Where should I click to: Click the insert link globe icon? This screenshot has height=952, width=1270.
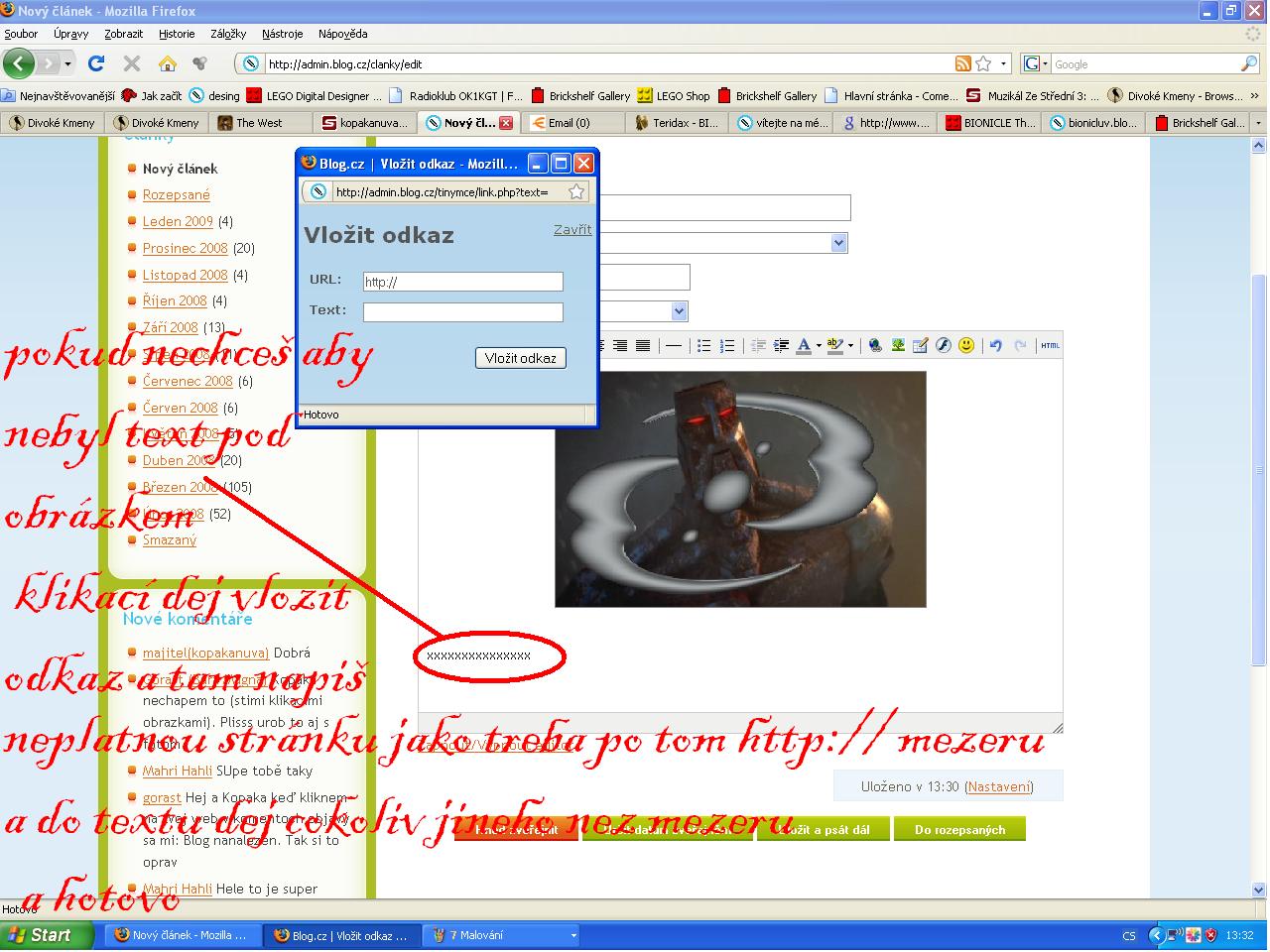(x=875, y=345)
